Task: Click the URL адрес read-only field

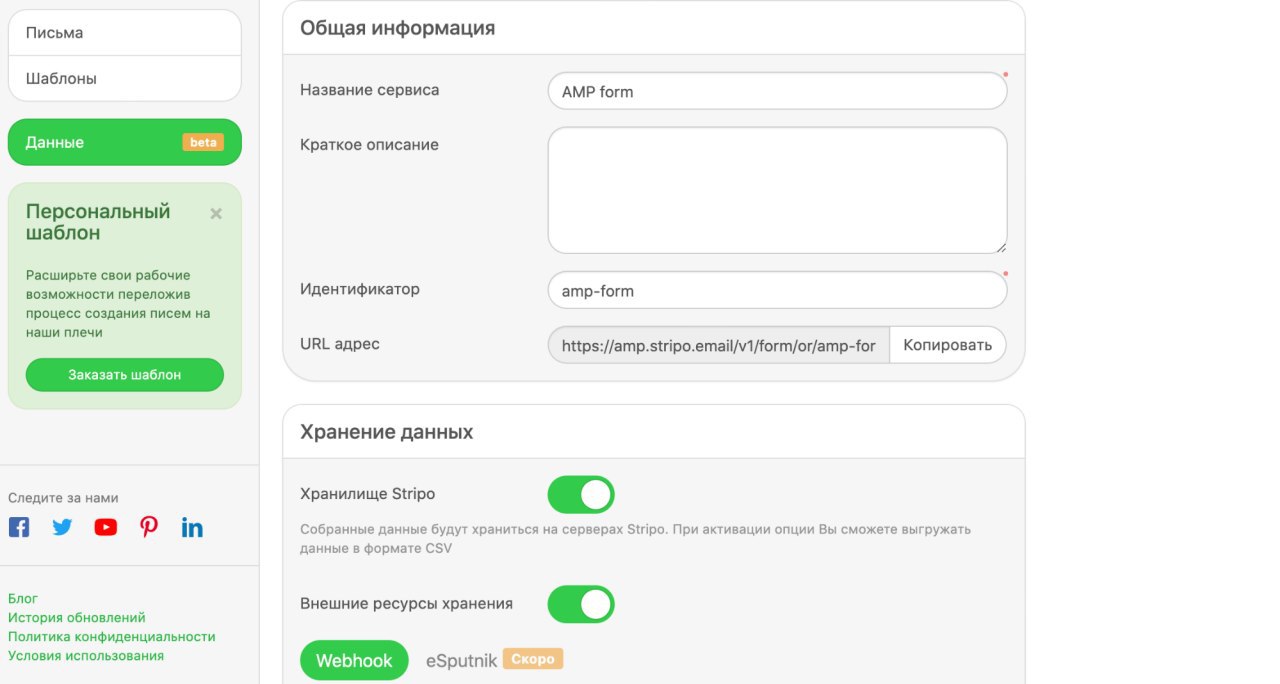Action: click(x=719, y=345)
